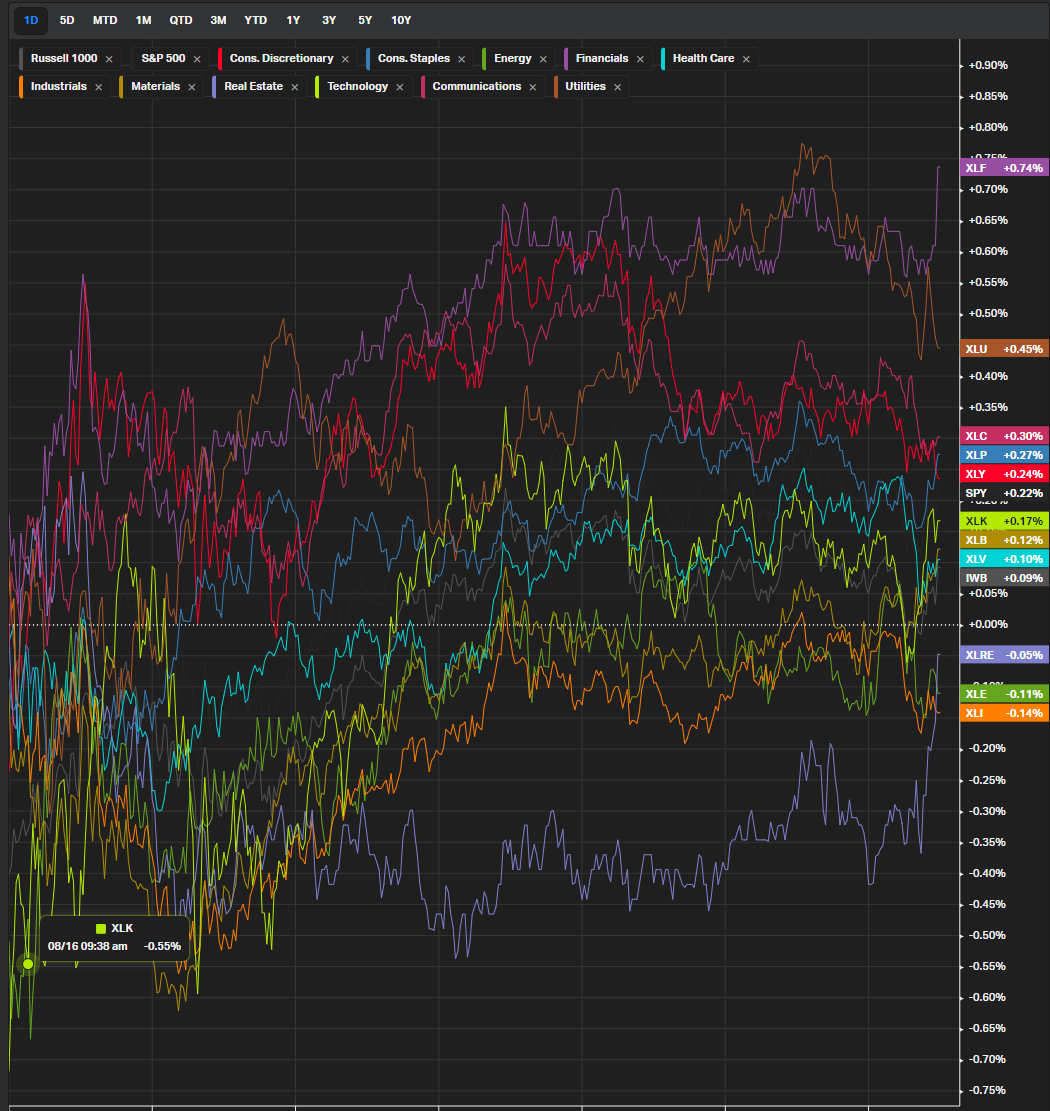Remove the Technology sector chip
Viewport: 1050px width, 1111px height.
pos(400,87)
